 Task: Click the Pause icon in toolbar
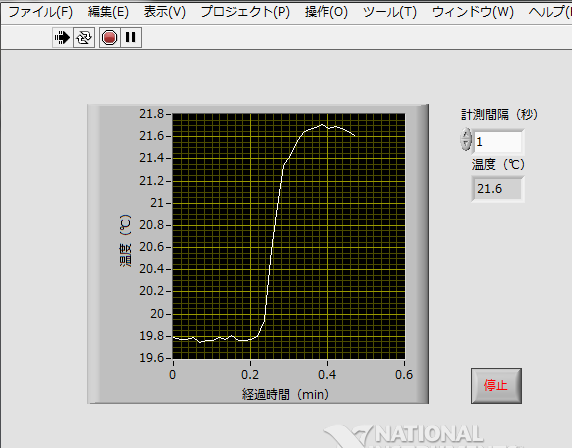tap(131, 37)
